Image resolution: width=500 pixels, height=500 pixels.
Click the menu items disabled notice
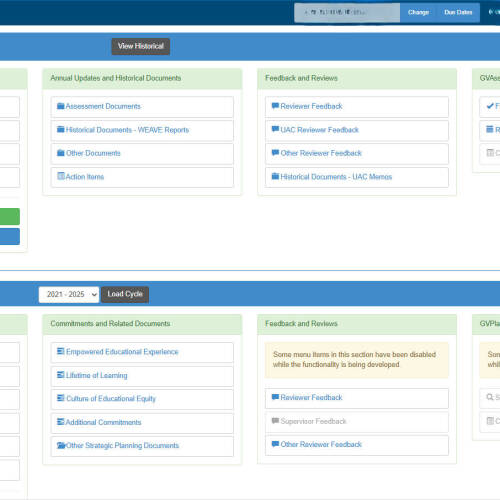point(357,360)
